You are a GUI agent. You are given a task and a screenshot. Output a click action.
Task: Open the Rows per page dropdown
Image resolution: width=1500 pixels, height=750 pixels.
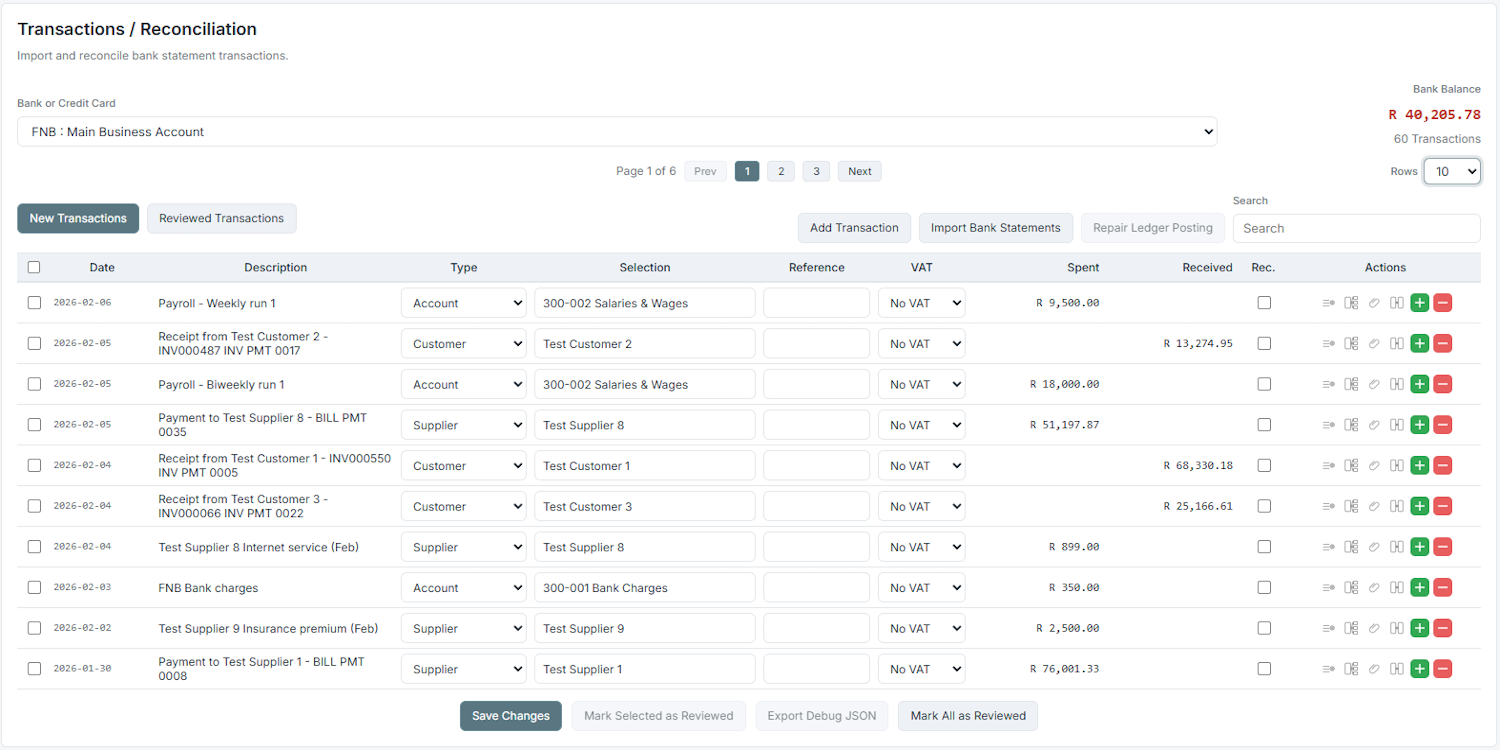(1452, 172)
